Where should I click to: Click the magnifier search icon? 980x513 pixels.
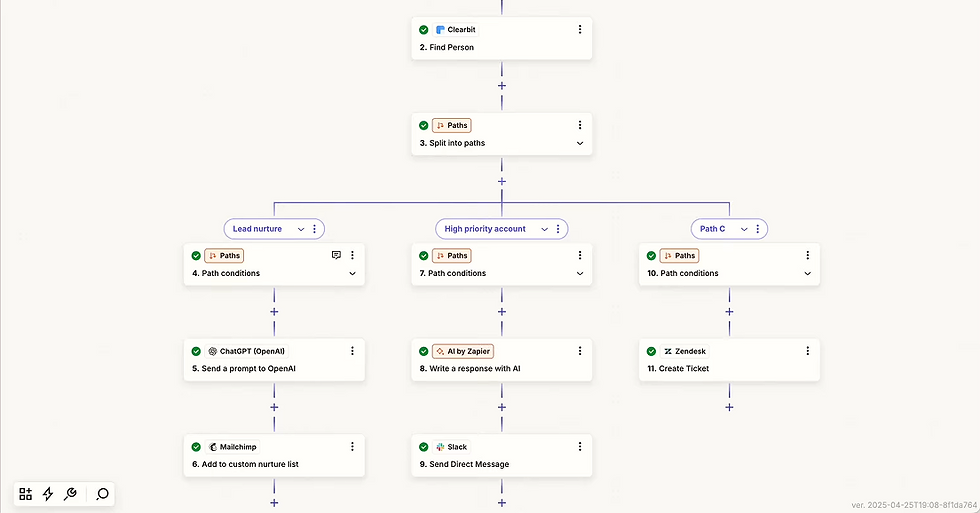102,494
